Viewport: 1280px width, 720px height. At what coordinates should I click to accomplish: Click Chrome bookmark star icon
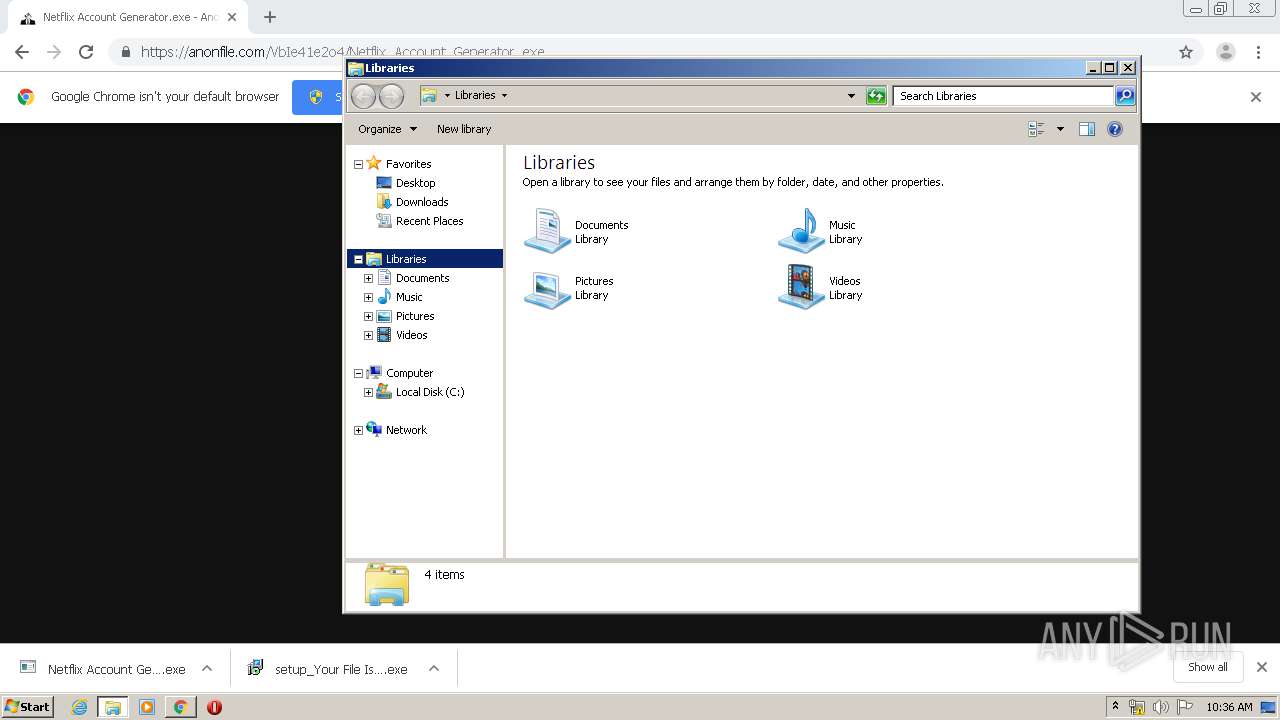coord(1186,52)
